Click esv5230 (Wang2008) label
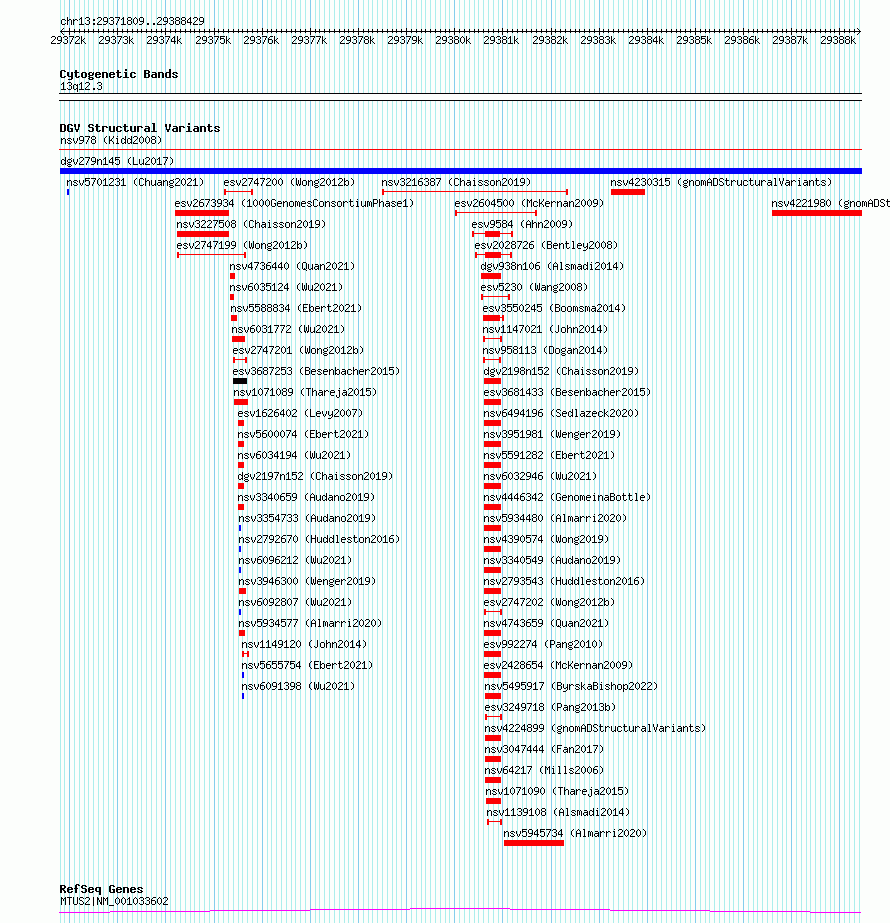 click(x=534, y=287)
